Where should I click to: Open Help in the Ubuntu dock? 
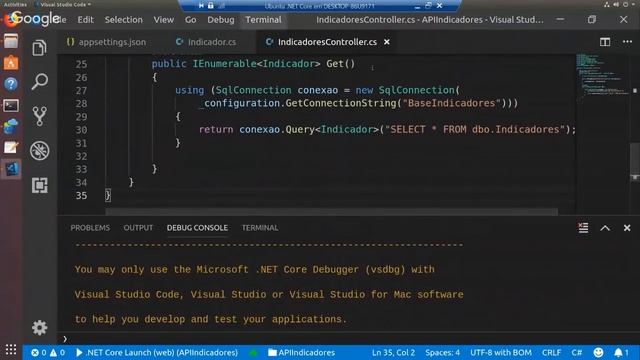coord(11,84)
